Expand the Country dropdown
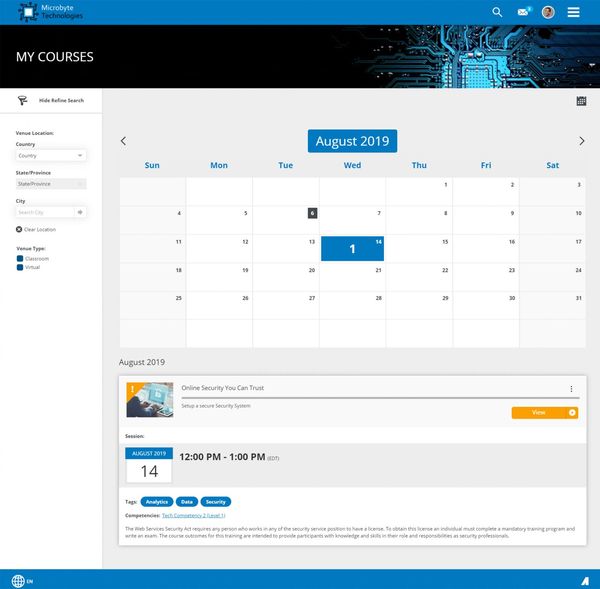Viewport: 600px width, 589px height. coord(51,156)
